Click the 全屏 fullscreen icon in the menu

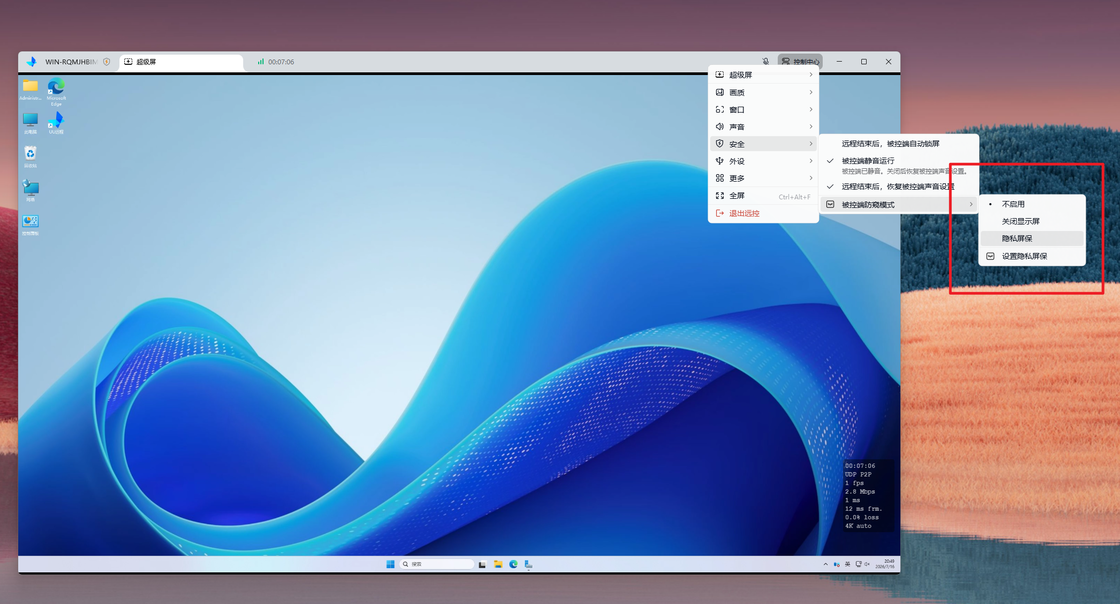tap(720, 195)
